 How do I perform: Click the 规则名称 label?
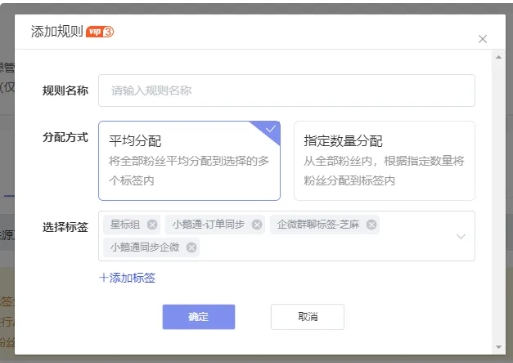(x=65, y=90)
